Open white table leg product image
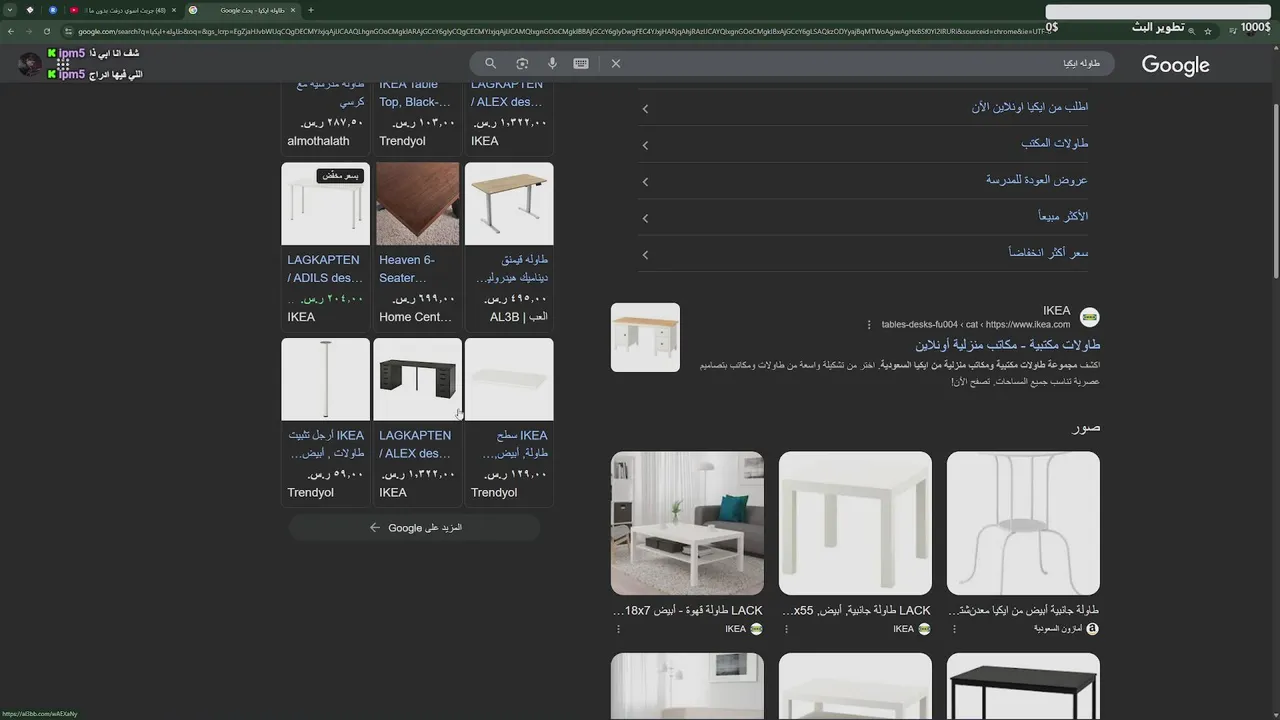The width and height of the screenshot is (1280, 720). pos(325,379)
